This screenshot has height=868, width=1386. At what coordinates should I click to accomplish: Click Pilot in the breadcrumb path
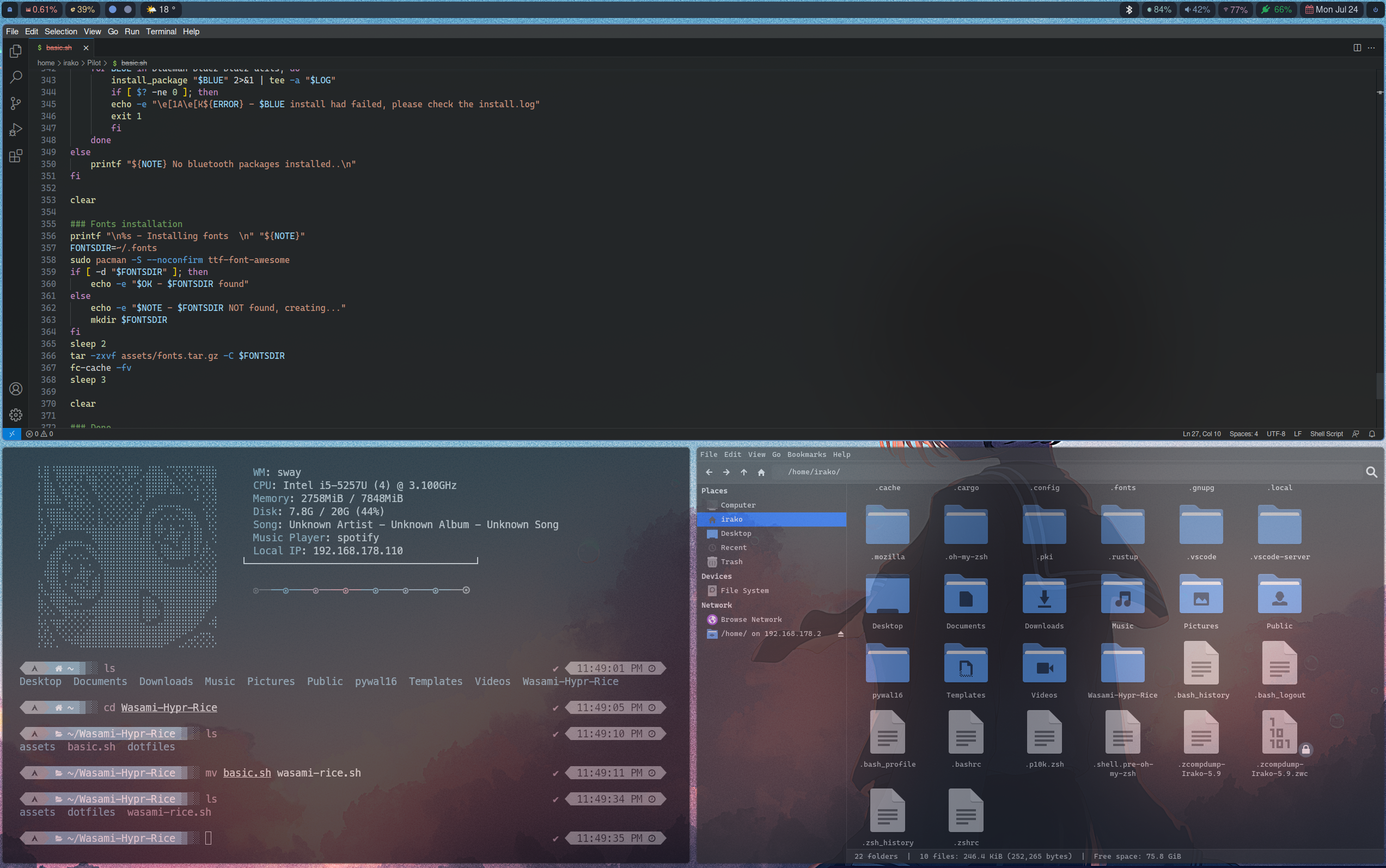94,63
